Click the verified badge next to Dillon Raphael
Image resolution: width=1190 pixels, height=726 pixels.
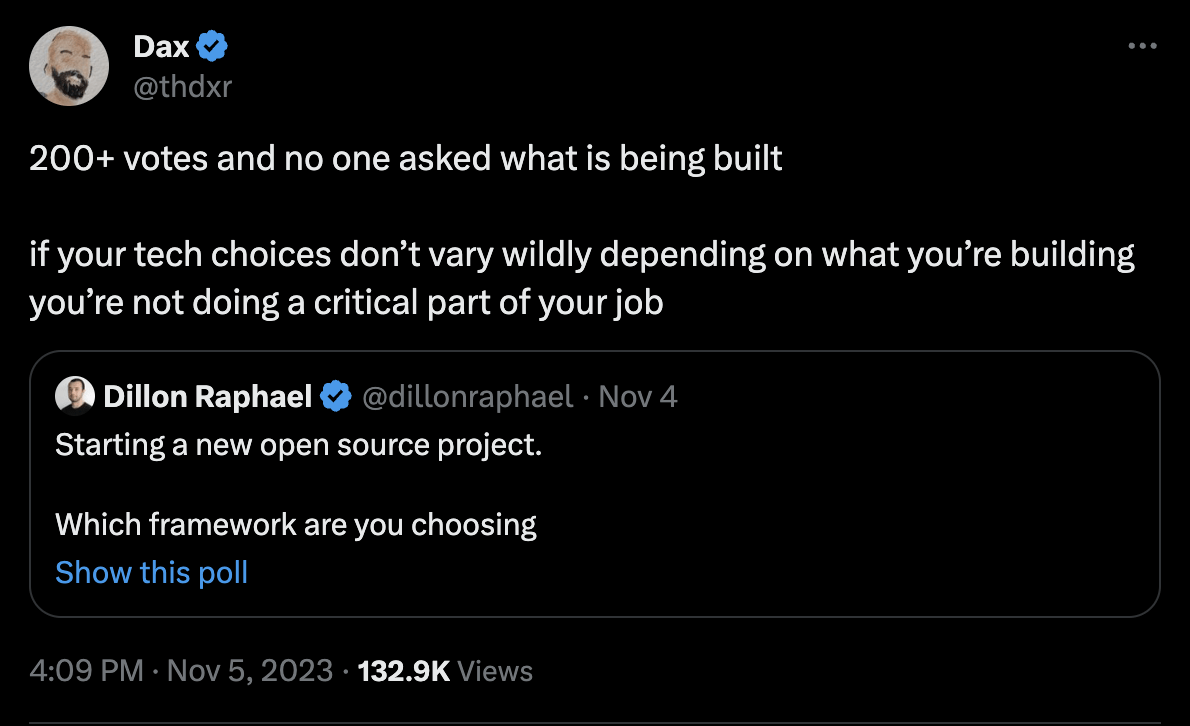tap(335, 397)
